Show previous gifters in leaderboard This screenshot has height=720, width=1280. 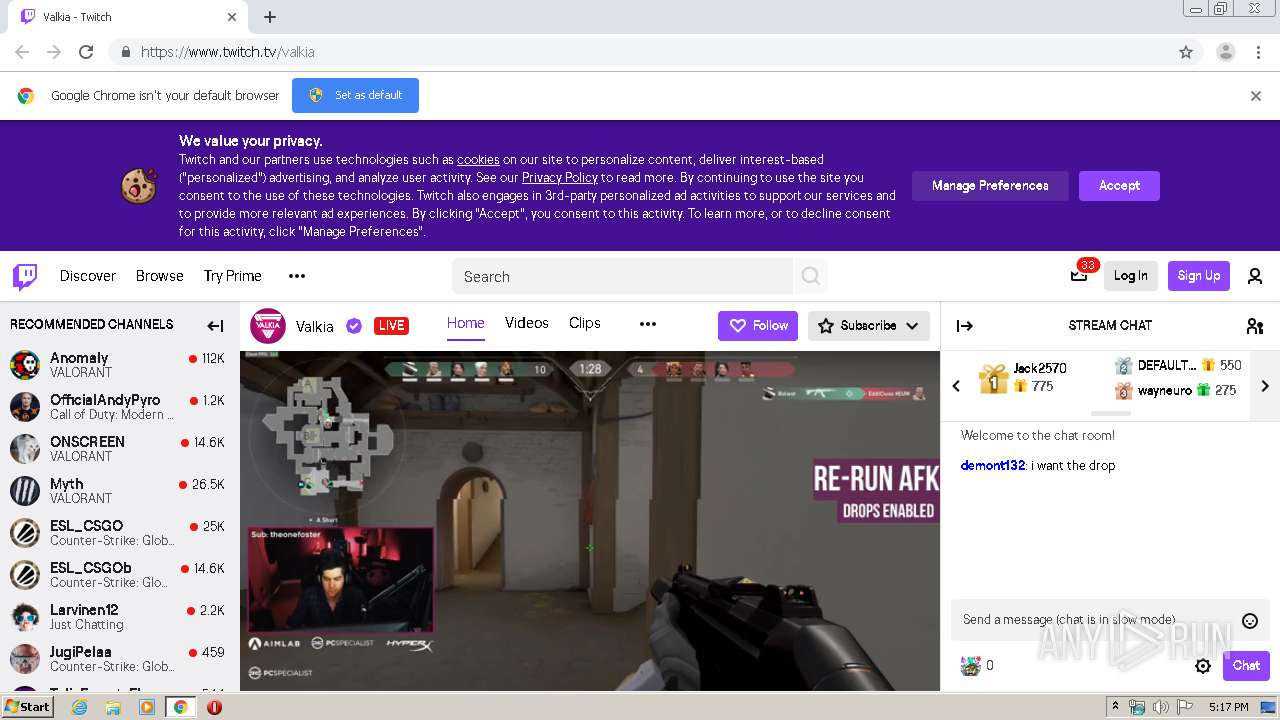[956, 386]
